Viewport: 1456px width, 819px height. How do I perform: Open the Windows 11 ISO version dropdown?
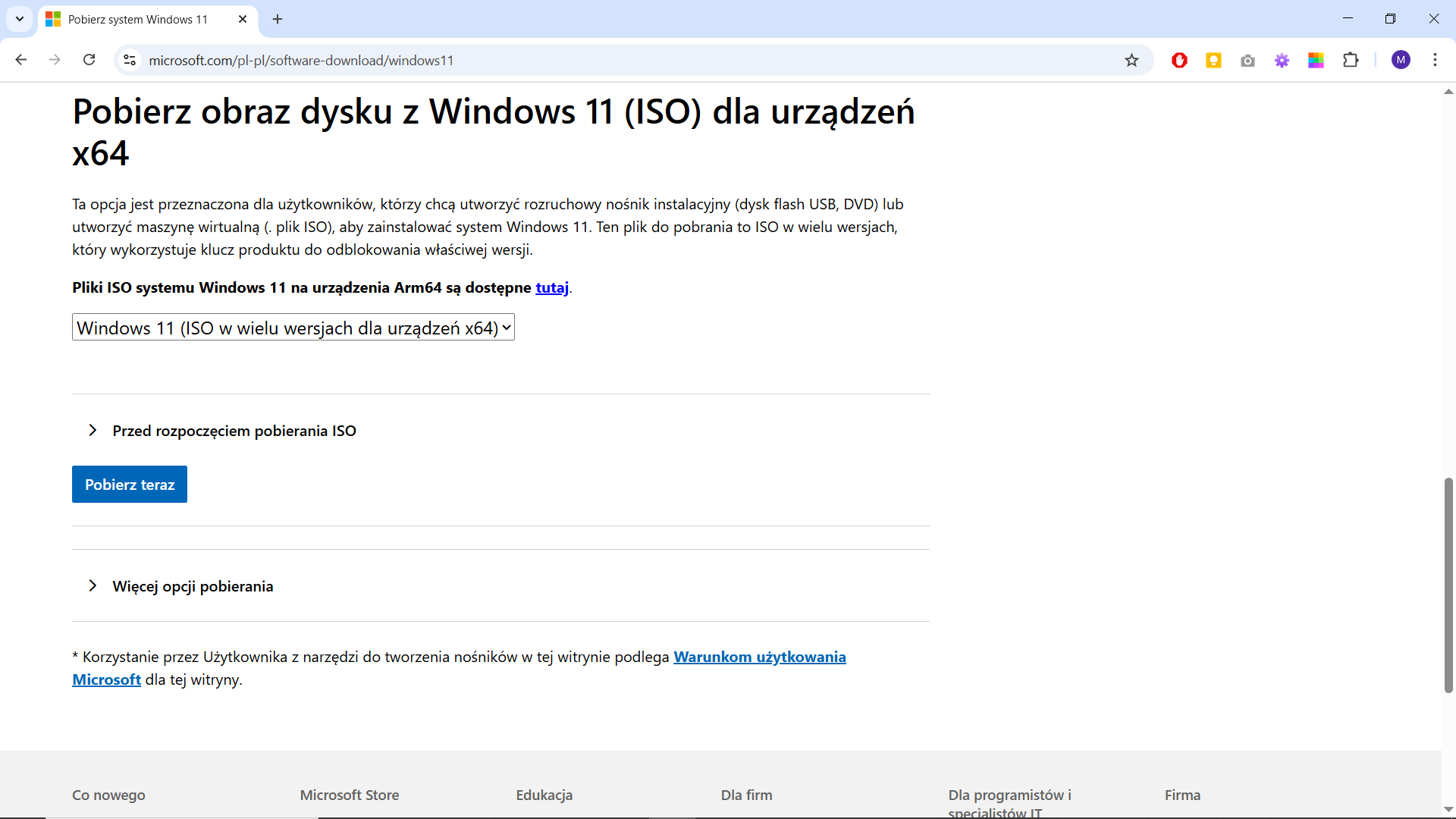(293, 328)
